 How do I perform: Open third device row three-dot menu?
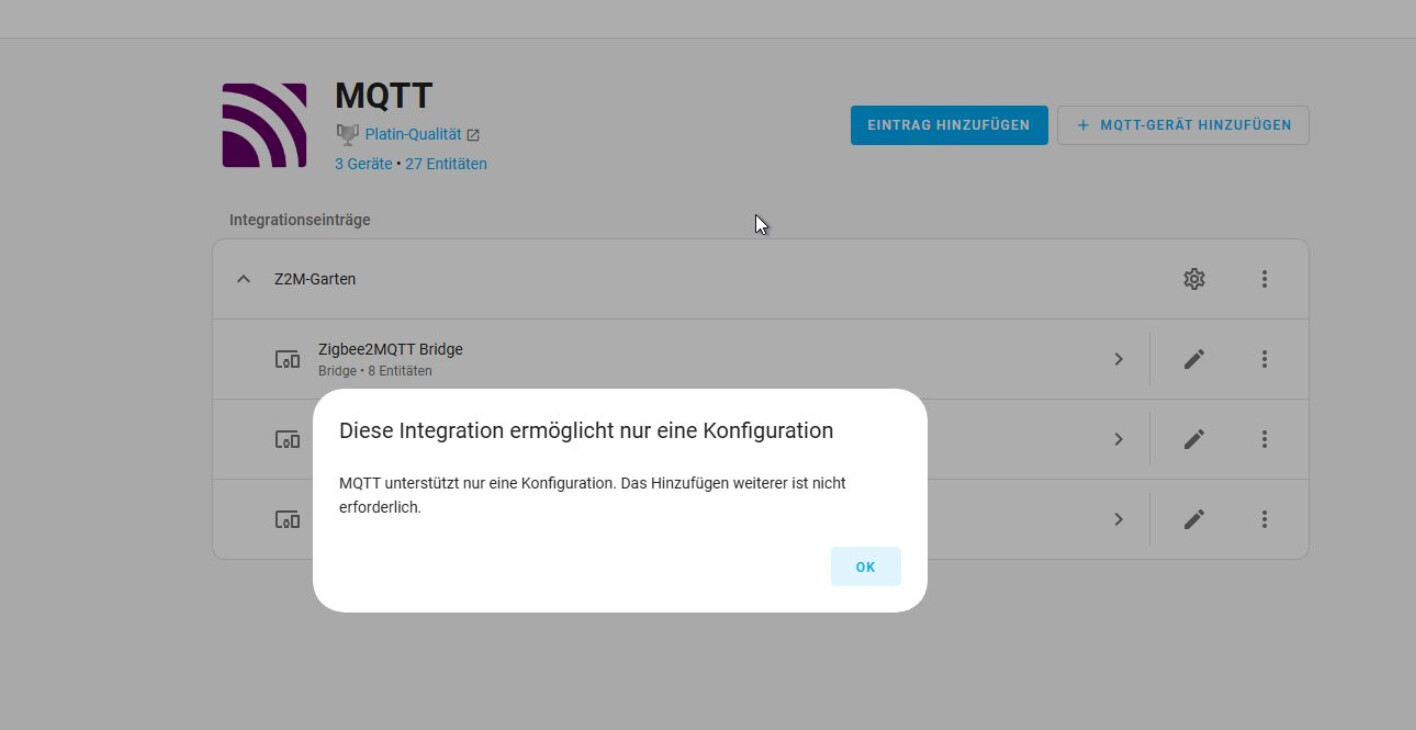1264,519
